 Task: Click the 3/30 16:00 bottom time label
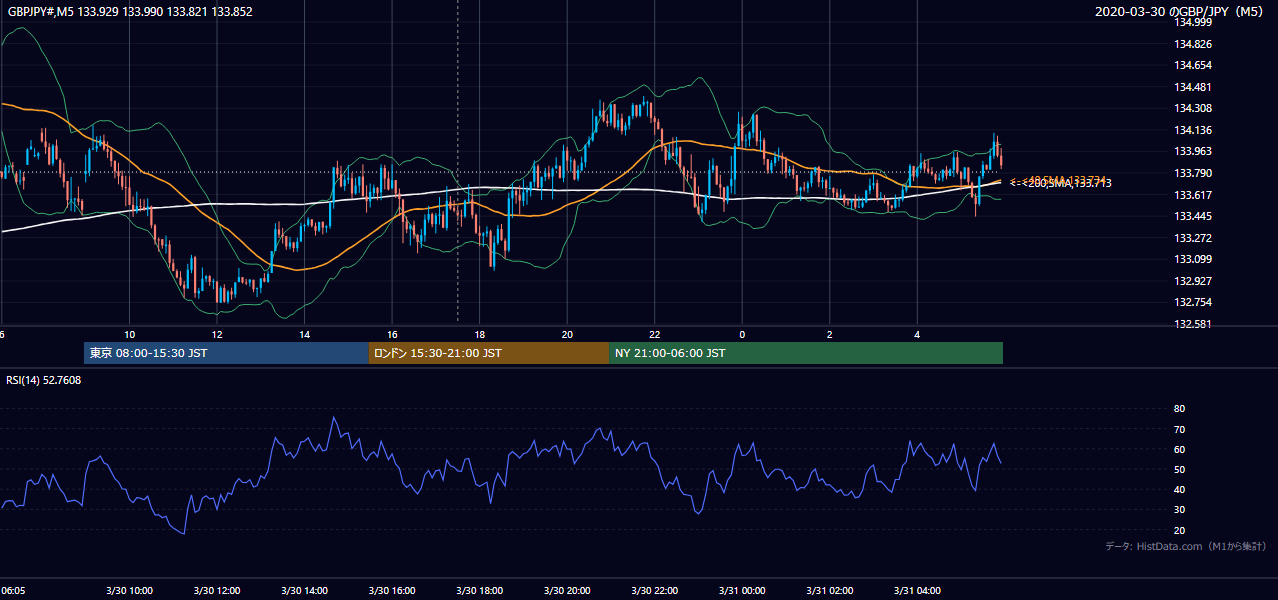point(393,590)
